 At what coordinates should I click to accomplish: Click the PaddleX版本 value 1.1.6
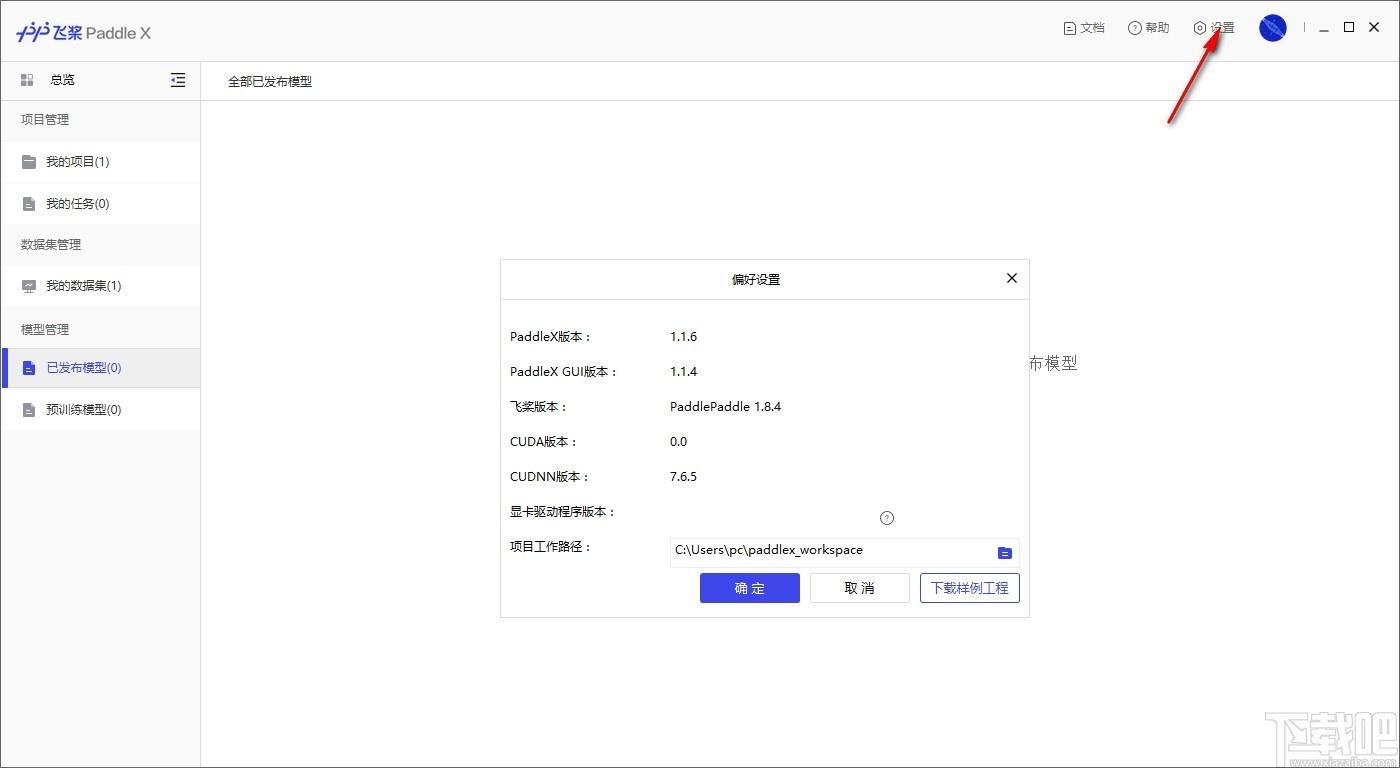point(684,337)
